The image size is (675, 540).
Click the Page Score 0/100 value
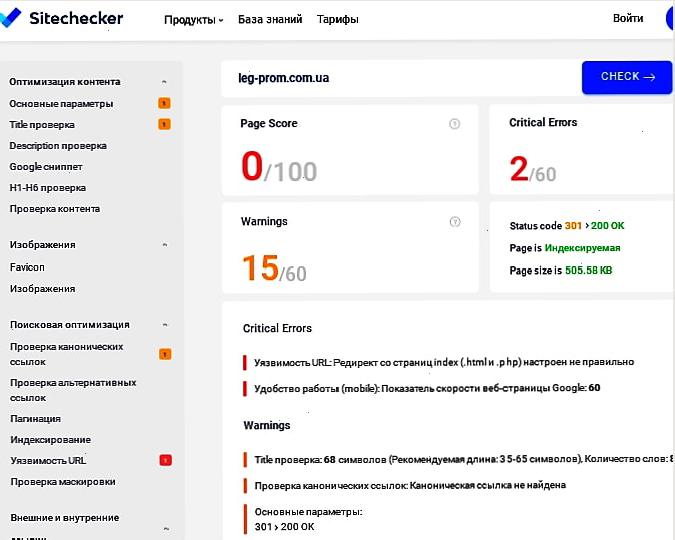[279, 167]
